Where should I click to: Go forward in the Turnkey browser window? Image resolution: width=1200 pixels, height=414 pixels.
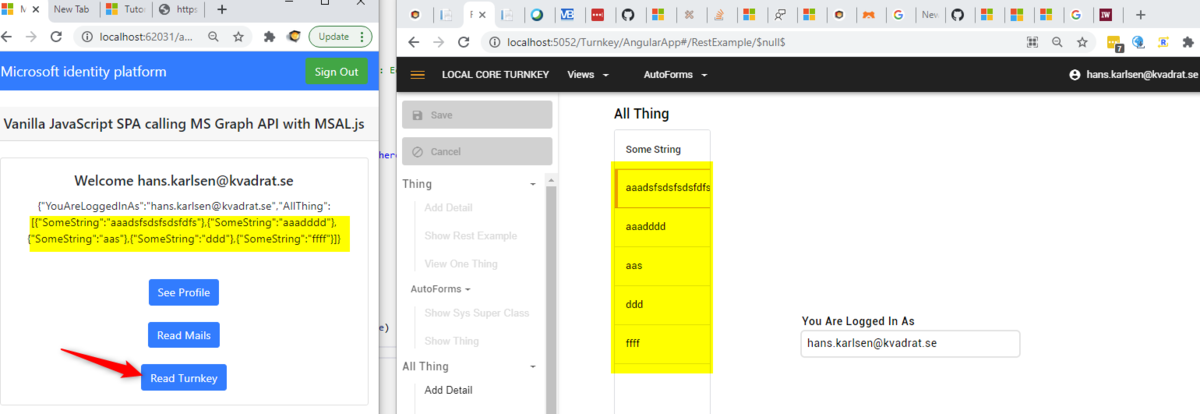pyautogui.click(x=438, y=42)
